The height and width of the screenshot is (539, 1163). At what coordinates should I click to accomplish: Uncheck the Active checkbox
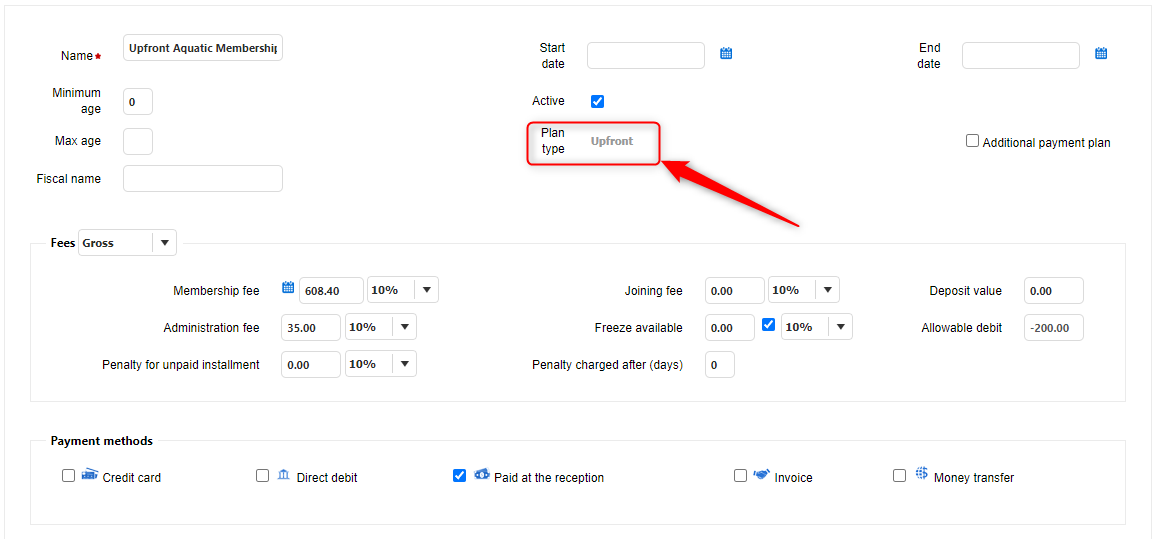tap(598, 101)
